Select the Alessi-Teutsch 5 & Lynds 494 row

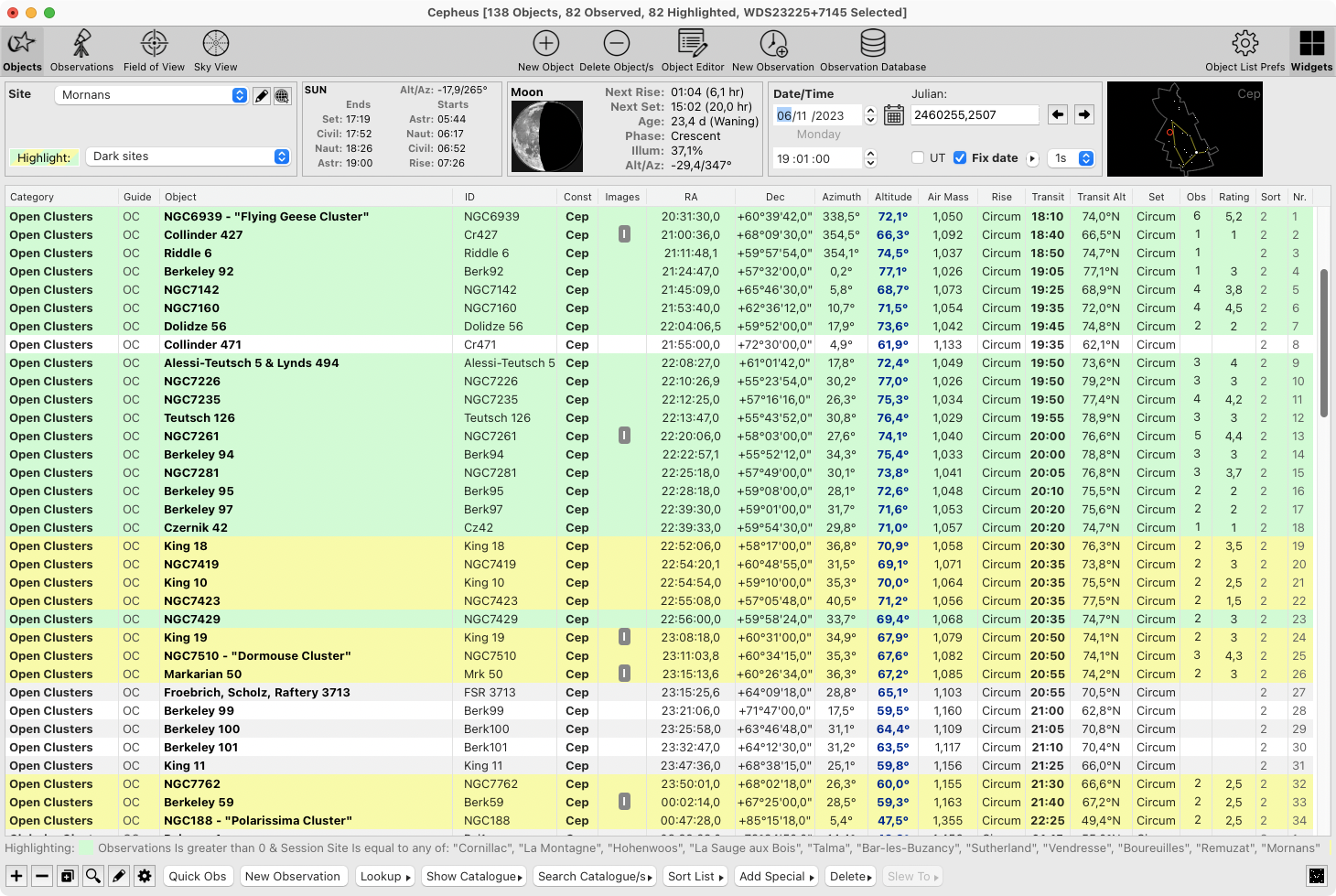[659, 362]
